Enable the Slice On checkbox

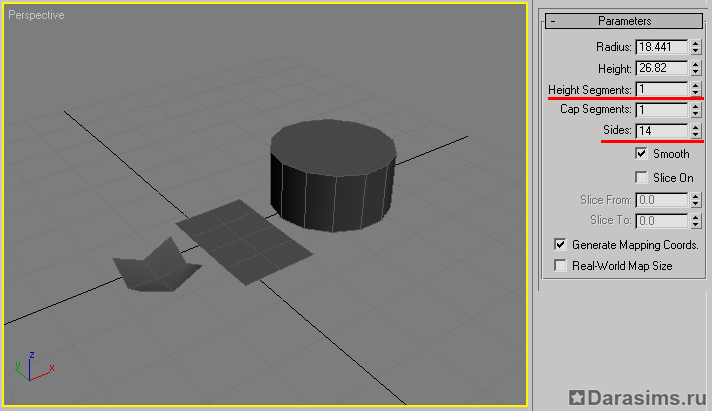point(642,177)
